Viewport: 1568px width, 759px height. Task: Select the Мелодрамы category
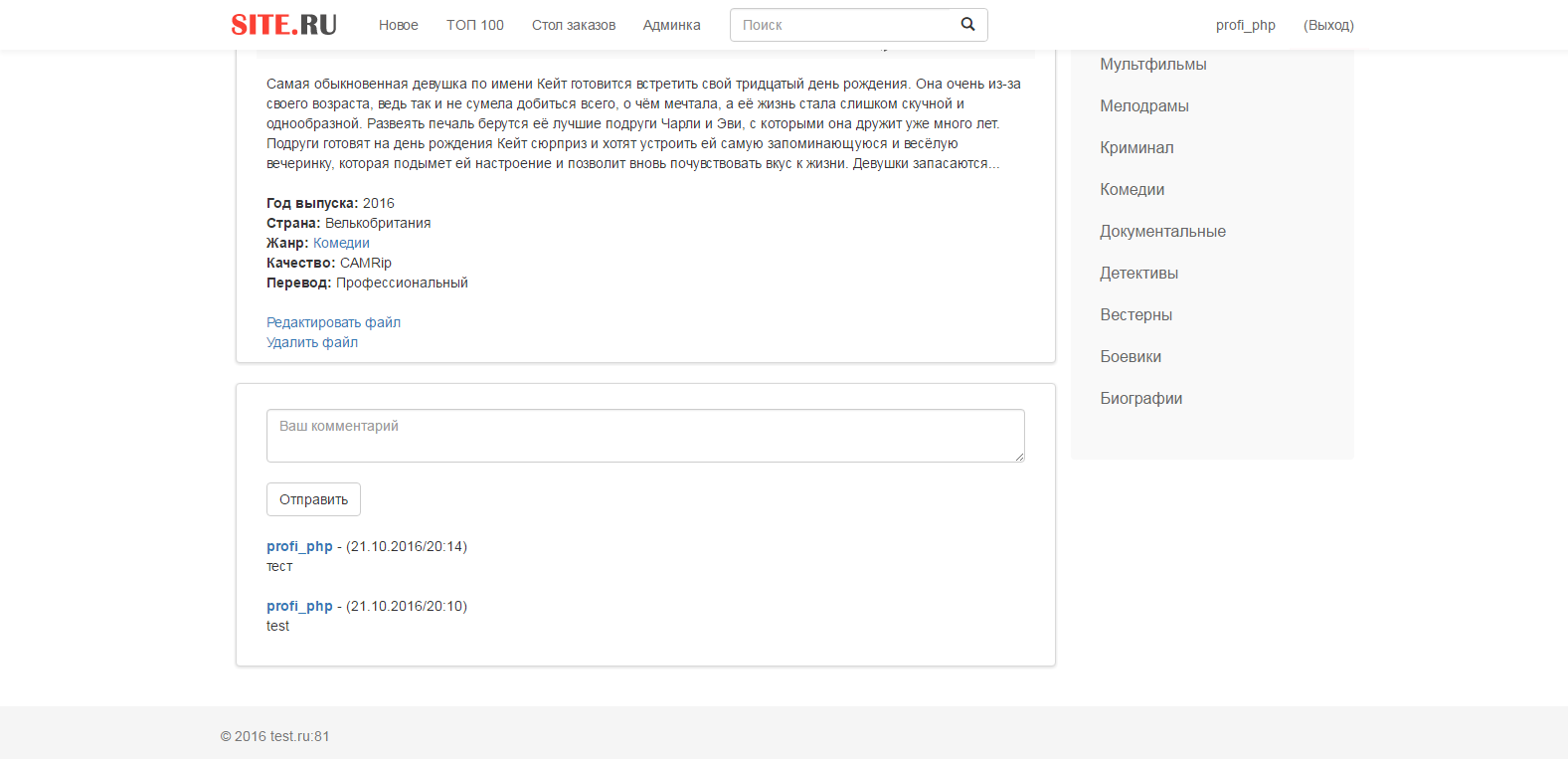point(1144,106)
